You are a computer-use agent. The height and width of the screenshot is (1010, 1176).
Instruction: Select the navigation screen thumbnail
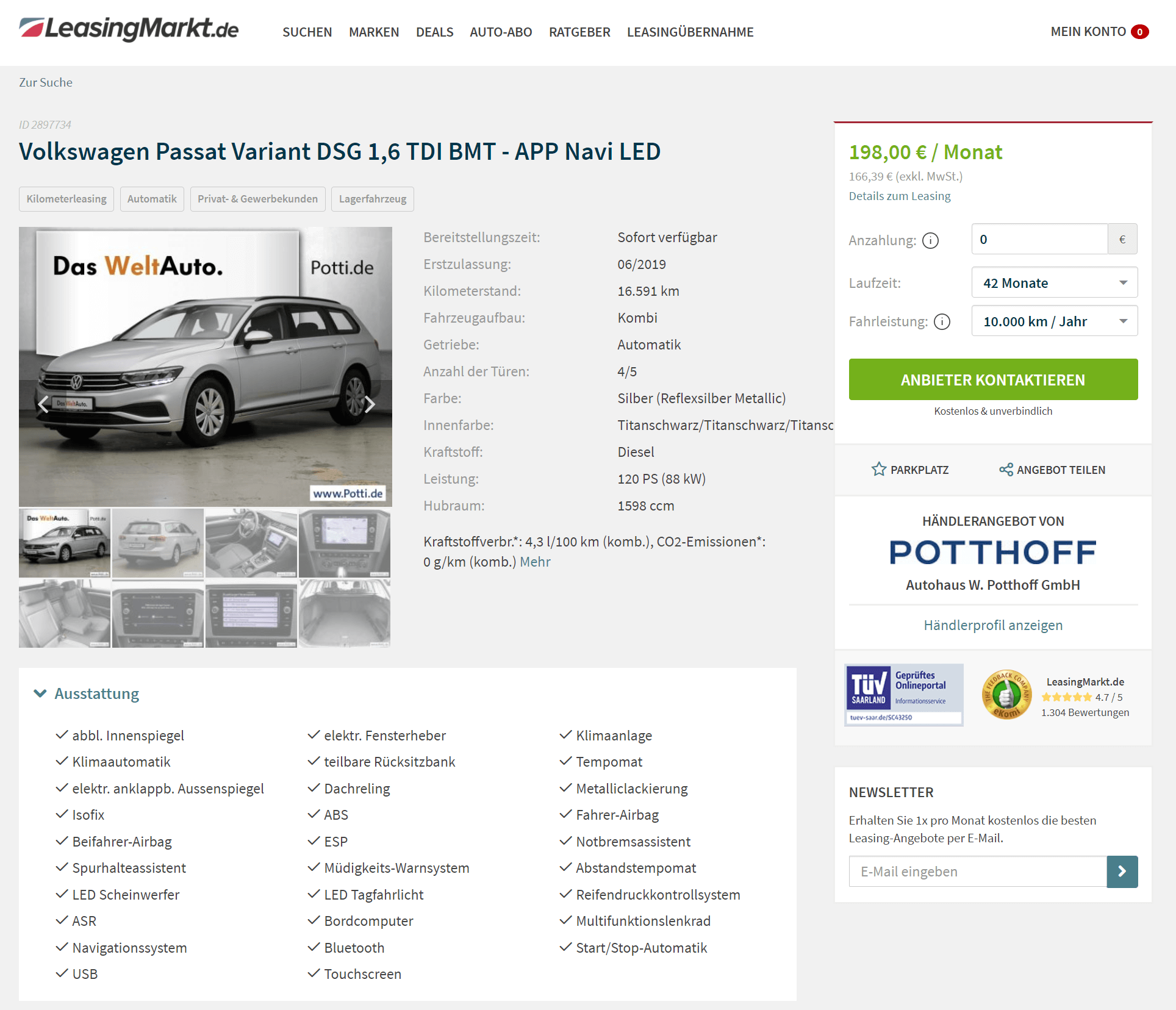pyautogui.click(x=345, y=543)
